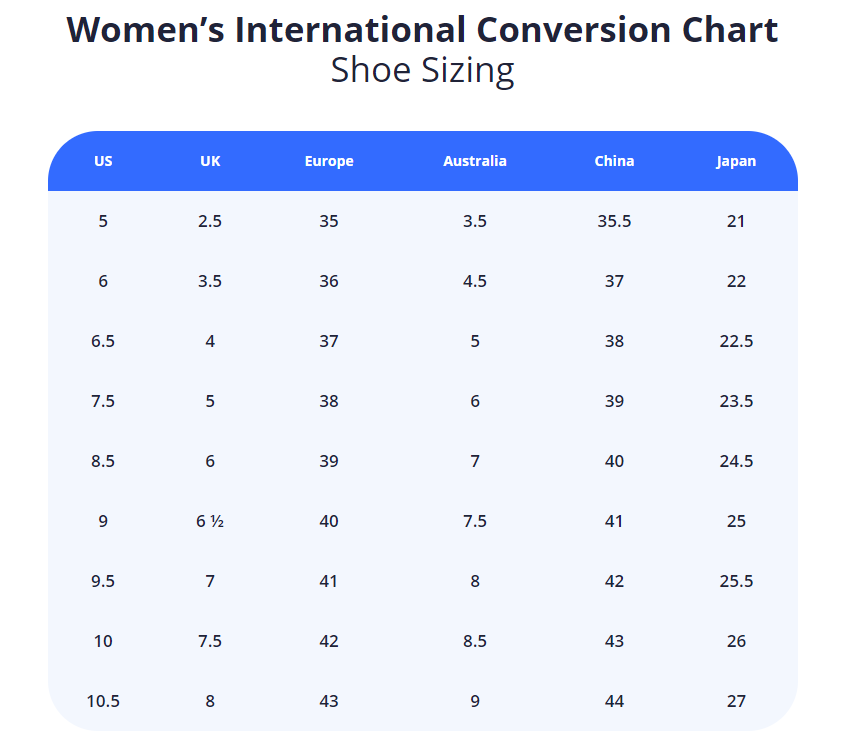Select the Japan column header

click(x=736, y=161)
